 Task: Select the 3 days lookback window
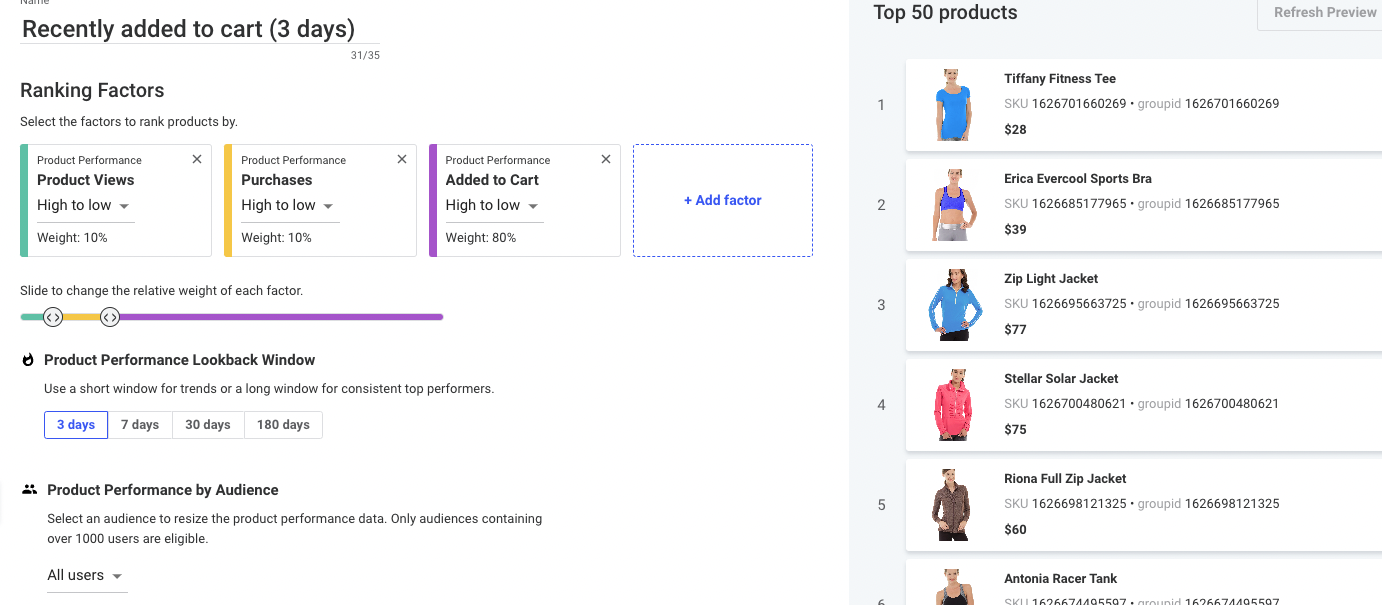(x=76, y=425)
